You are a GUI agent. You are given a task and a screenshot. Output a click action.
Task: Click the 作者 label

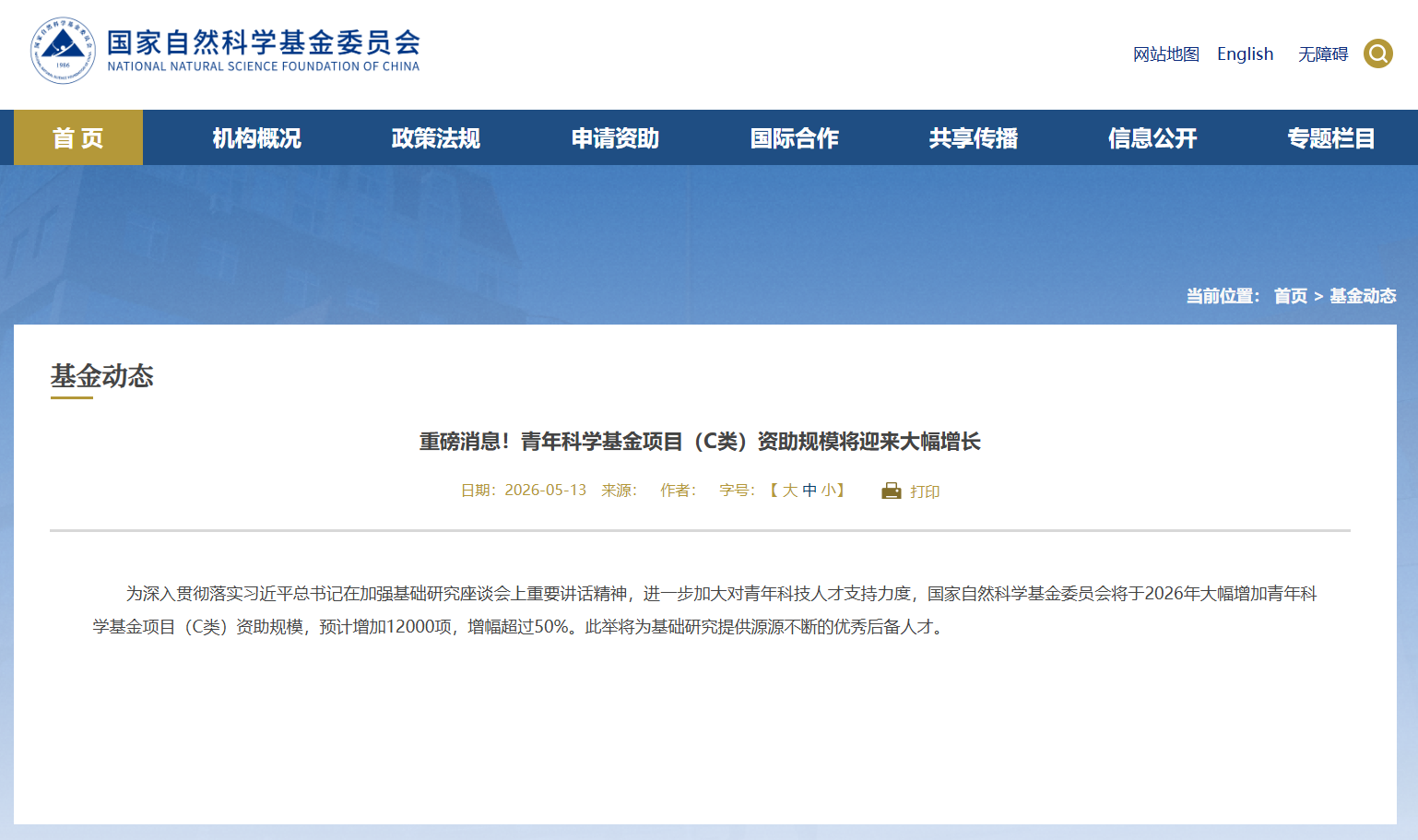tap(678, 491)
